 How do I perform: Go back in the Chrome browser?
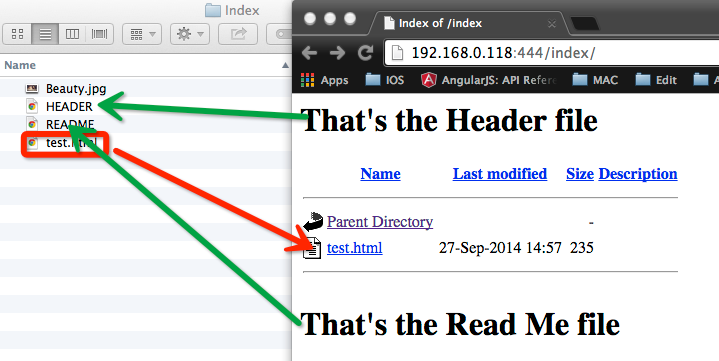click(x=310, y=53)
